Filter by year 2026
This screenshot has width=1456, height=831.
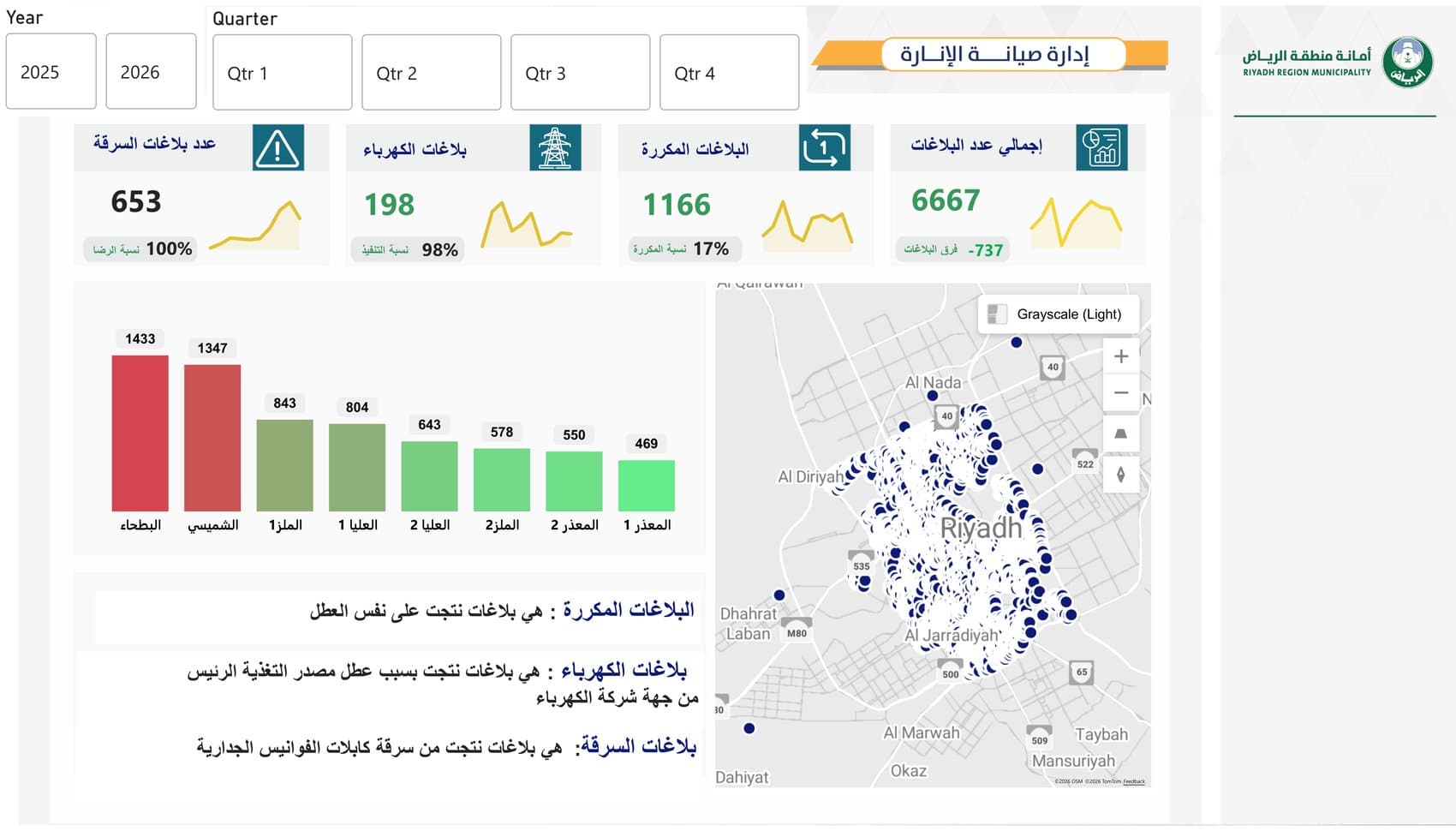pos(151,72)
